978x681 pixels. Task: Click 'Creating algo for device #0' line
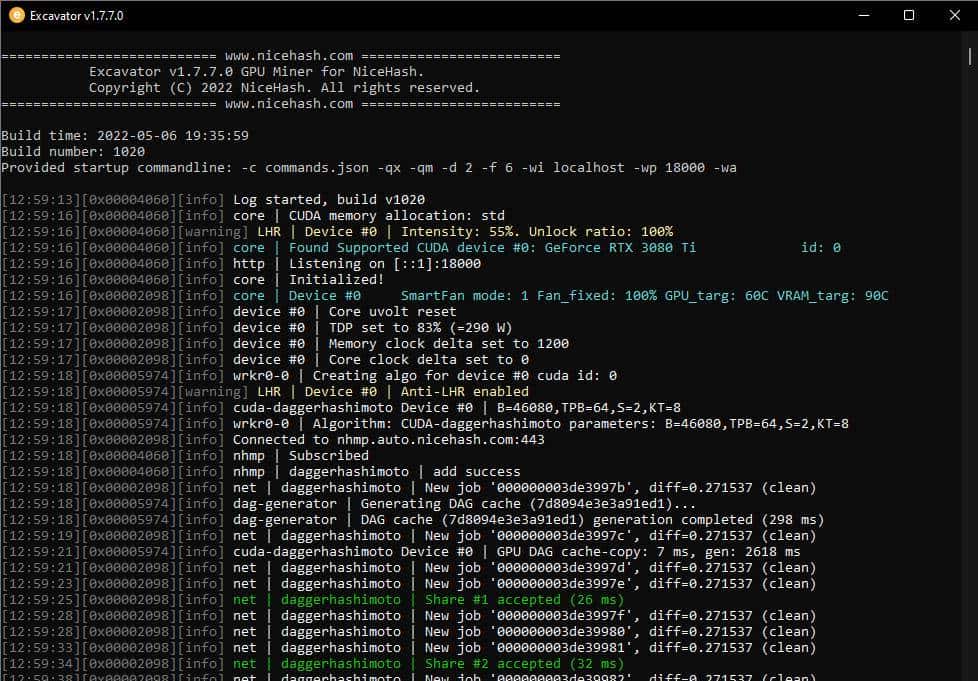pos(309,375)
